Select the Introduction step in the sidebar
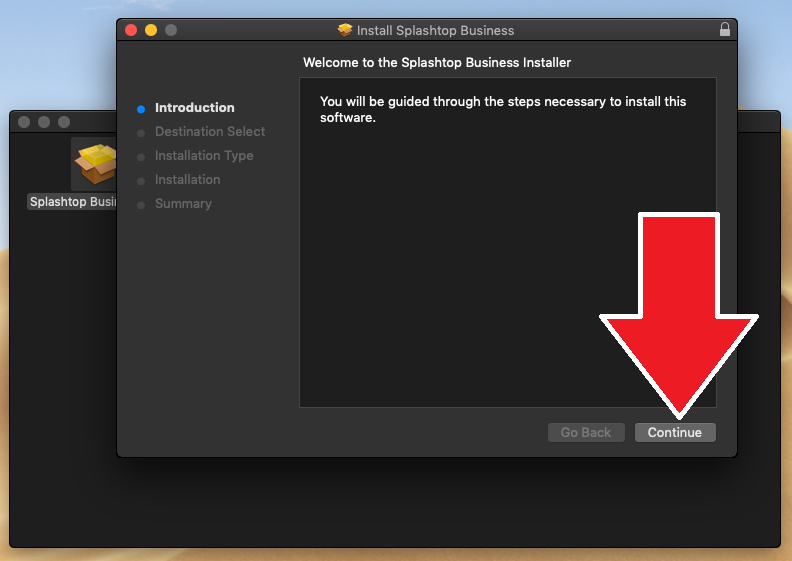792x561 pixels. (x=194, y=108)
